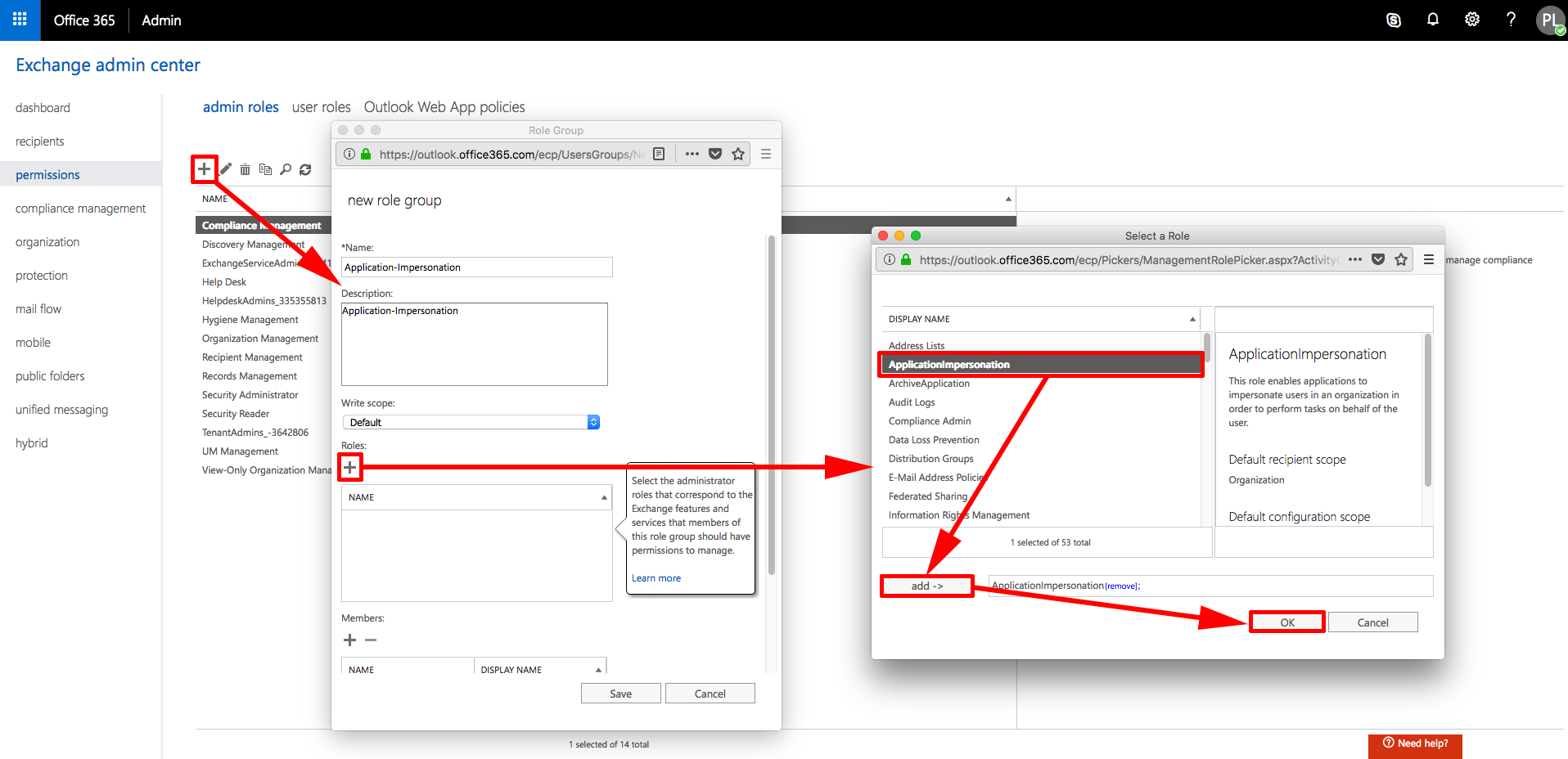Click the role list scrollbar in picker

[1207, 348]
